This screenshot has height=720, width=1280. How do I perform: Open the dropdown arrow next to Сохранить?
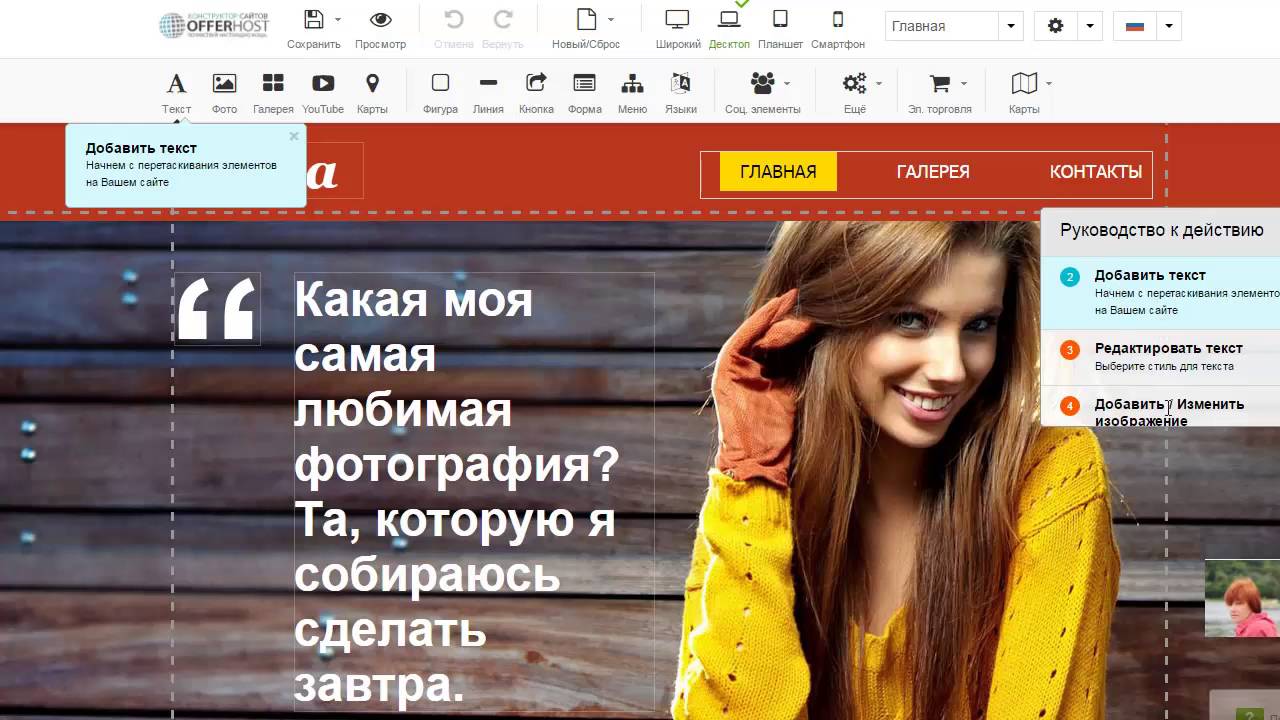(x=338, y=20)
